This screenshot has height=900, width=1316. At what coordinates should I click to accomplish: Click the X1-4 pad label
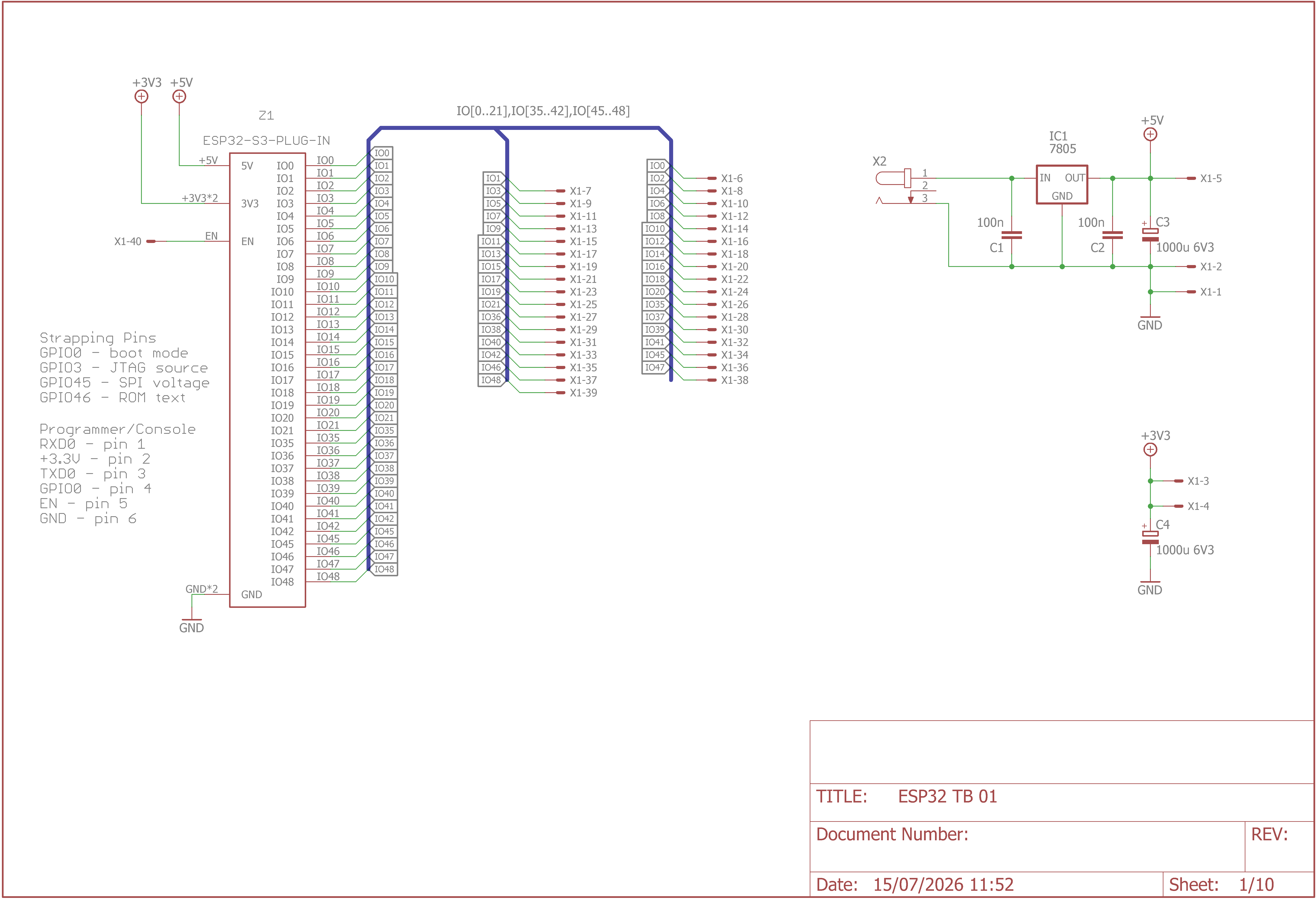[x=1198, y=506]
